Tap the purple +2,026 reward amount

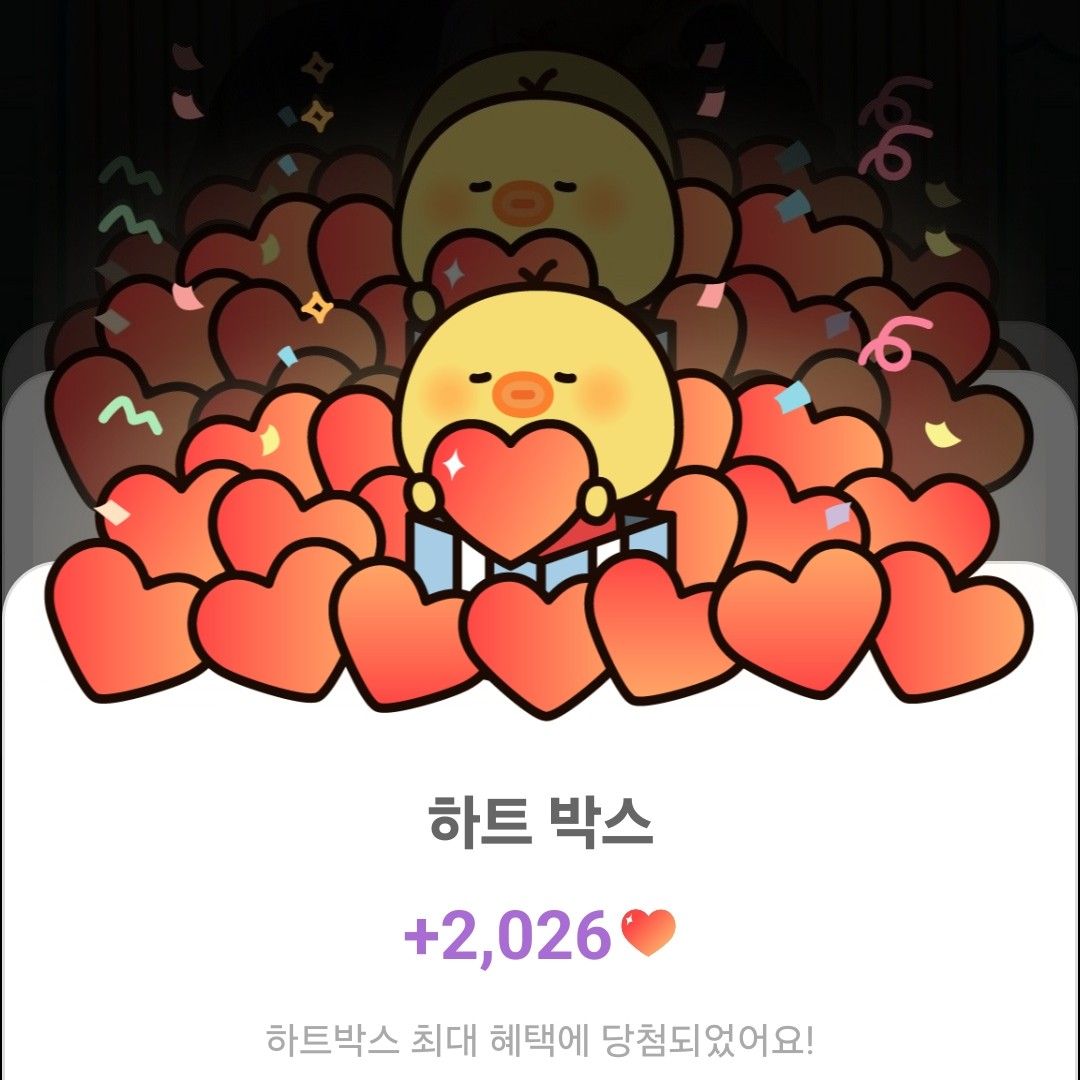[x=507, y=935]
